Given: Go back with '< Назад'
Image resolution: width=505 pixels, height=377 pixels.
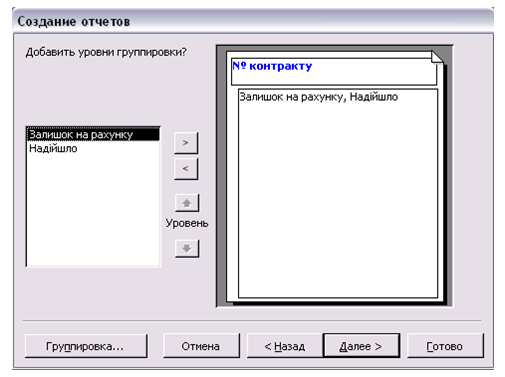Looking at the screenshot, I should point(285,346).
